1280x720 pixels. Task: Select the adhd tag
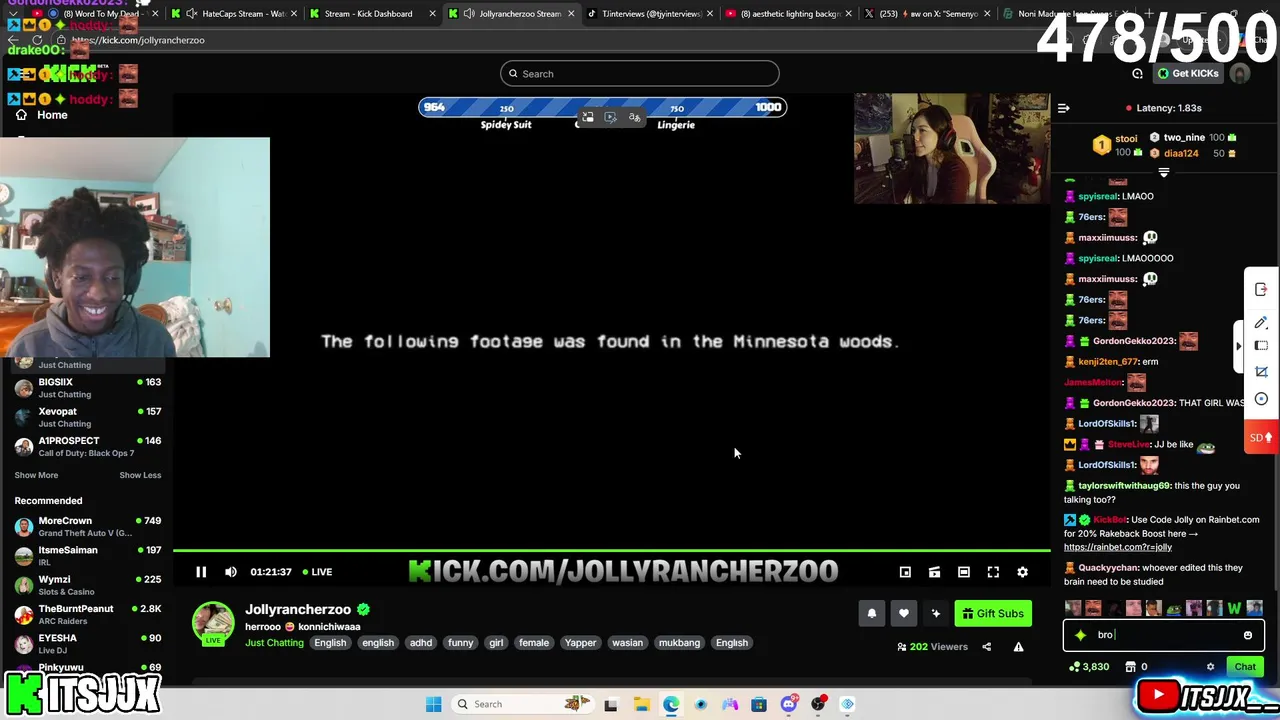421,643
